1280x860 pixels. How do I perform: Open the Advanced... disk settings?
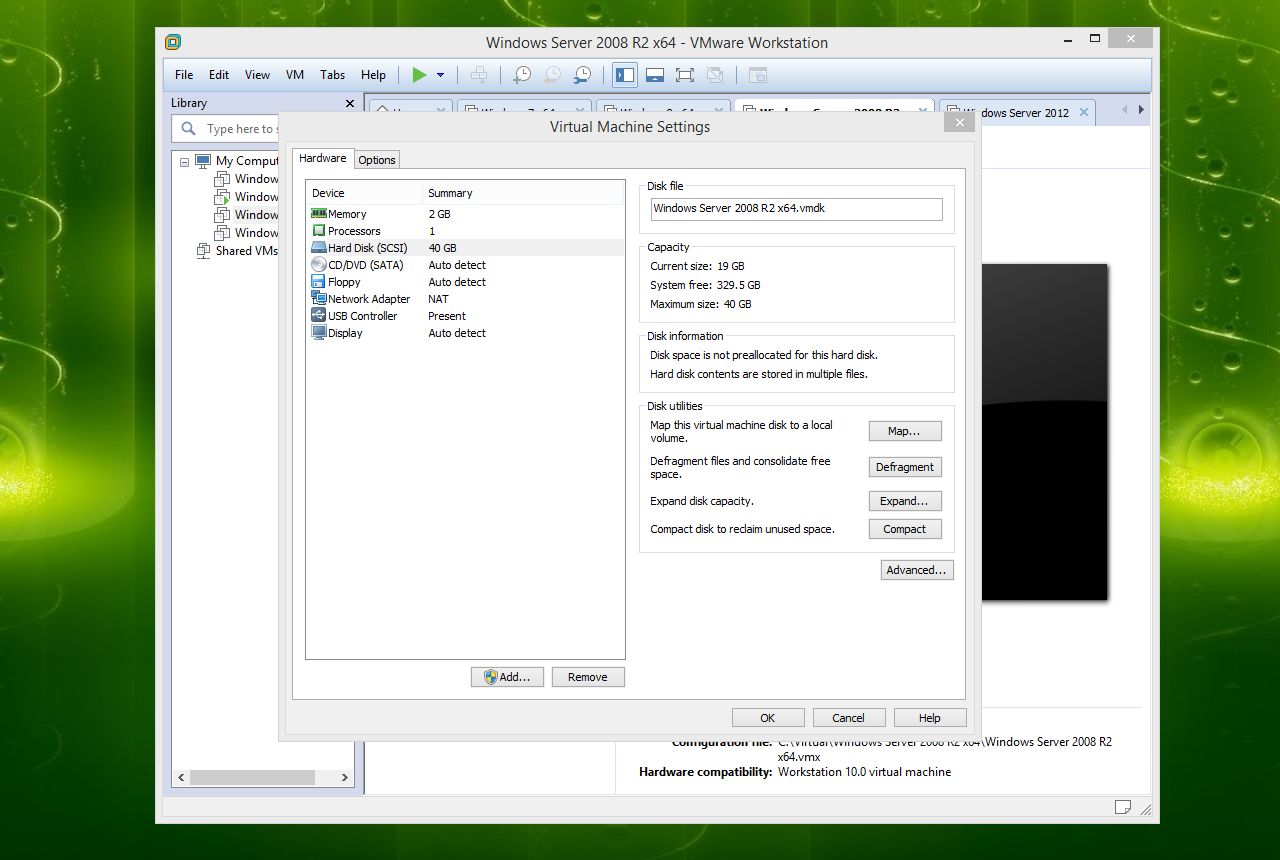click(917, 570)
